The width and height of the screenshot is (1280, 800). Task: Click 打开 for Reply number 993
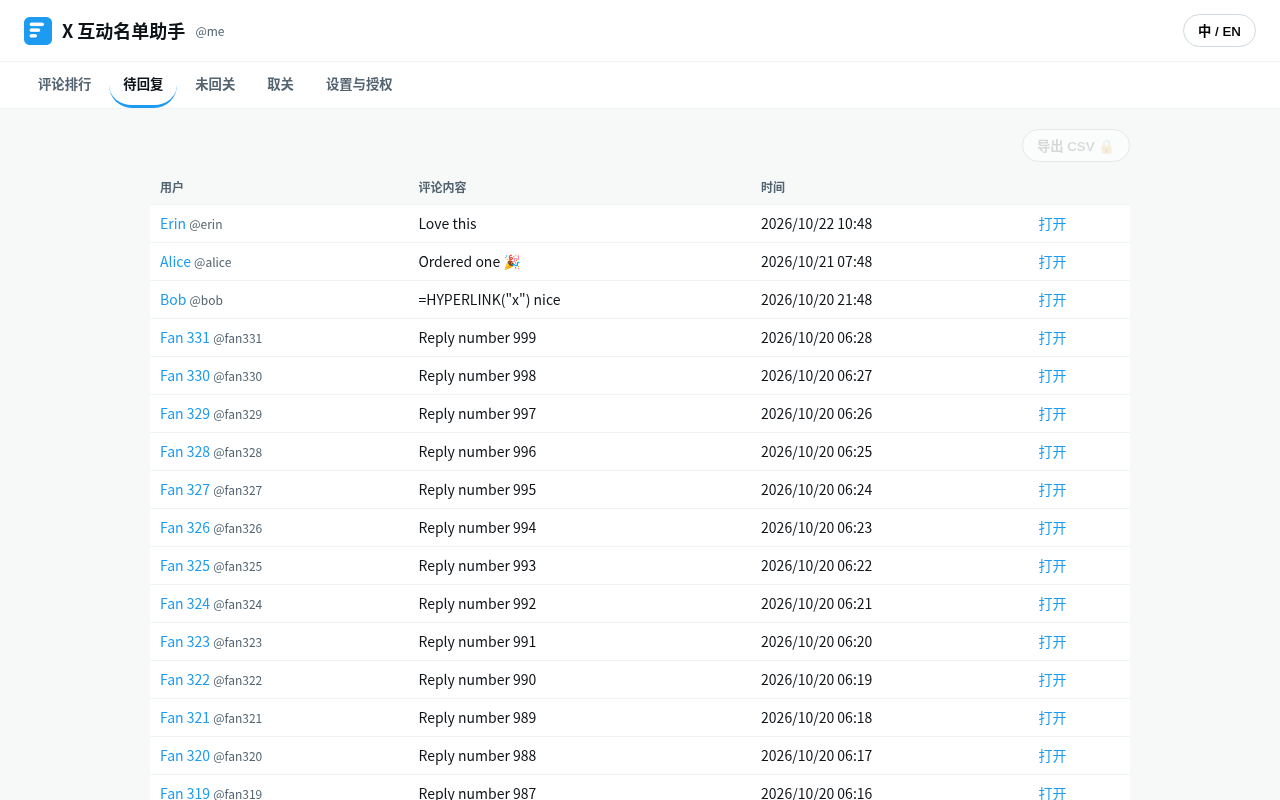pyautogui.click(x=1052, y=566)
